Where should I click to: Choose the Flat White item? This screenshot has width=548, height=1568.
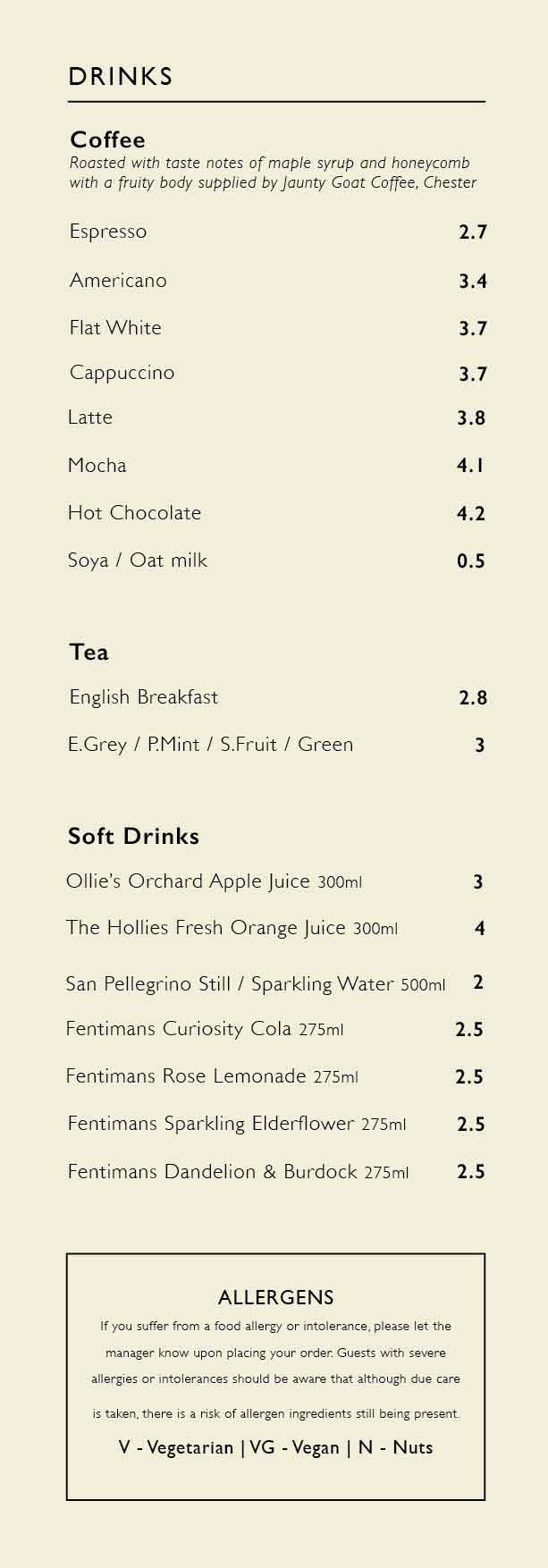pyautogui.click(x=115, y=328)
